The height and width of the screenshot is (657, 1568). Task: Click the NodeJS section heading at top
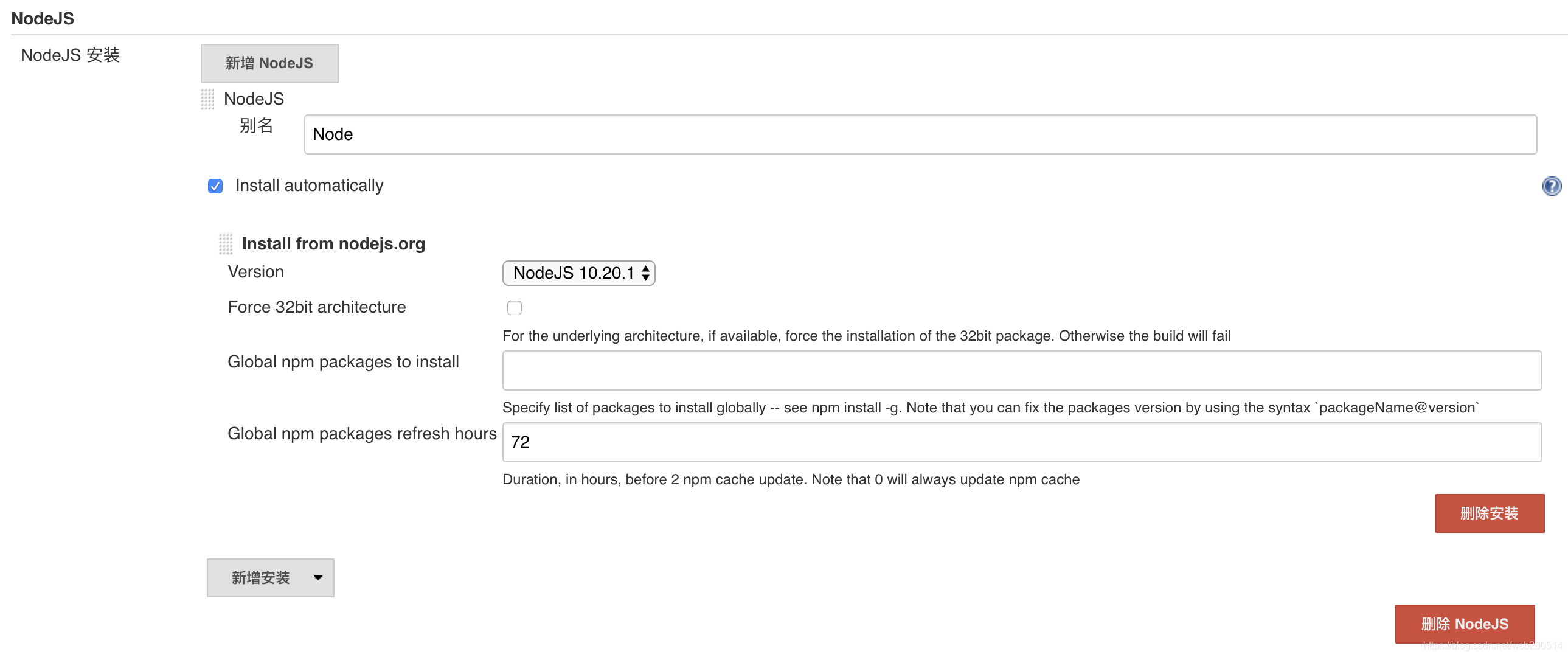click(43, 18)
